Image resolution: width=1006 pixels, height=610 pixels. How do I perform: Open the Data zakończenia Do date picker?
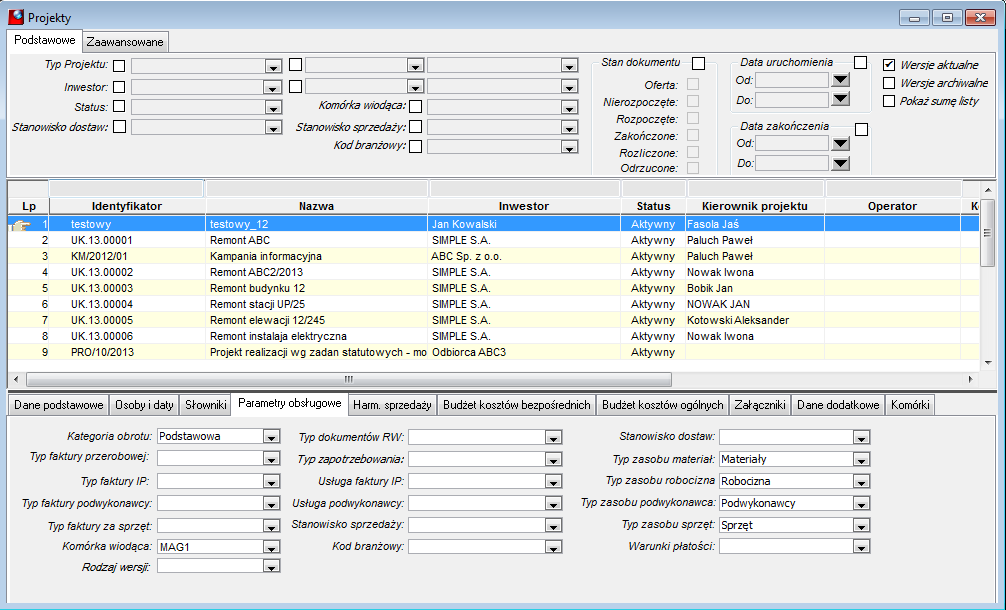840,164
